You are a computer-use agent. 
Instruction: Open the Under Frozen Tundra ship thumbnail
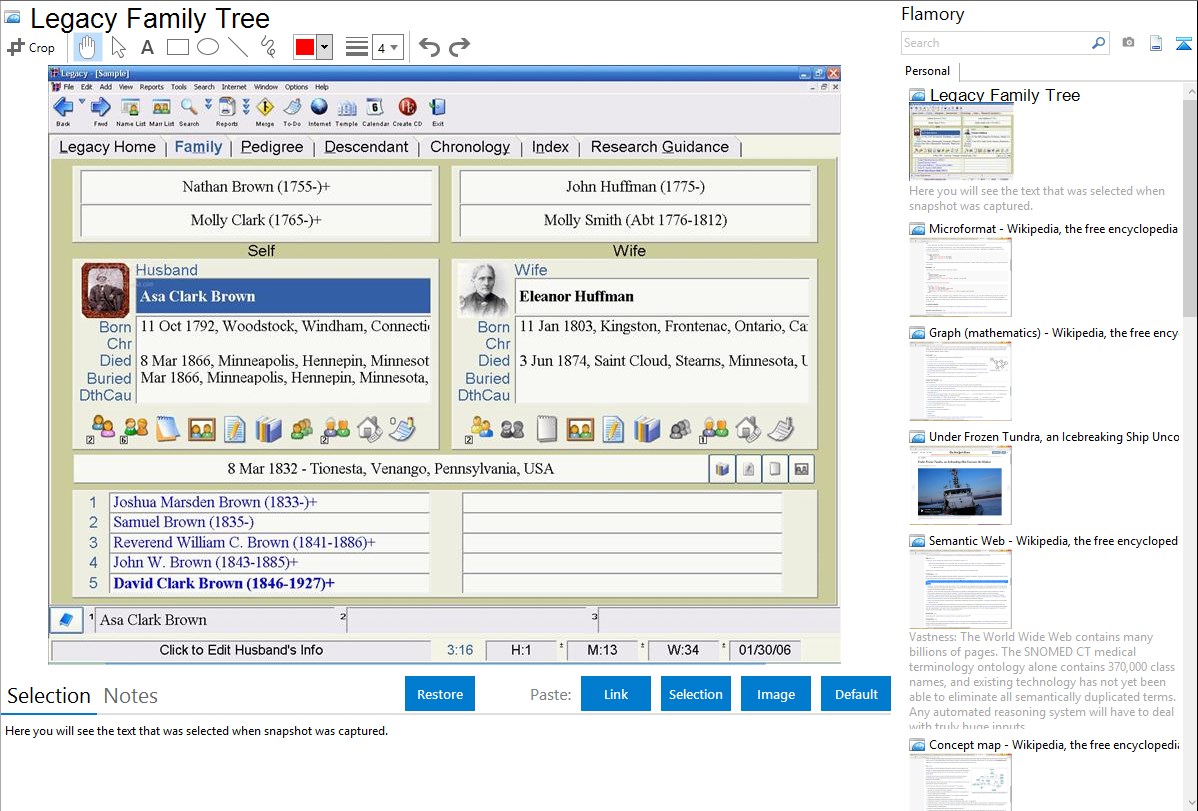tap(960, 485)
